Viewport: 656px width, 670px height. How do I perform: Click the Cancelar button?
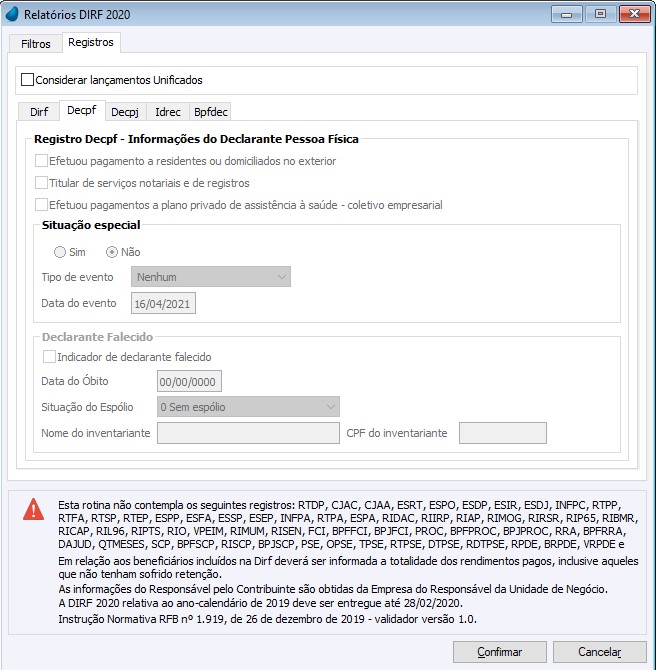[x=600, y=652]
